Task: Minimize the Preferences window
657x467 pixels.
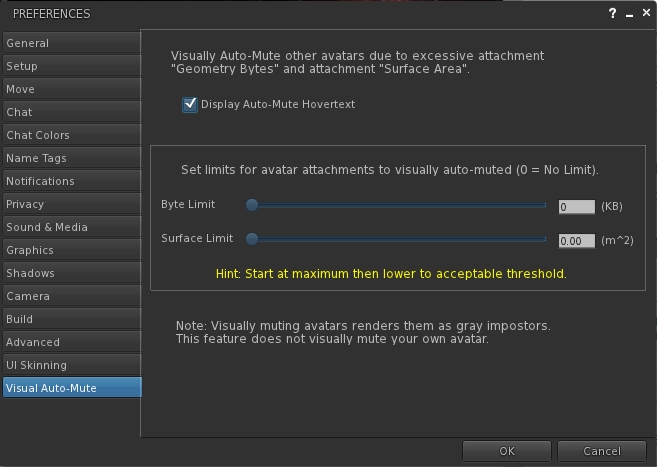Action: [x=629, y=14]
